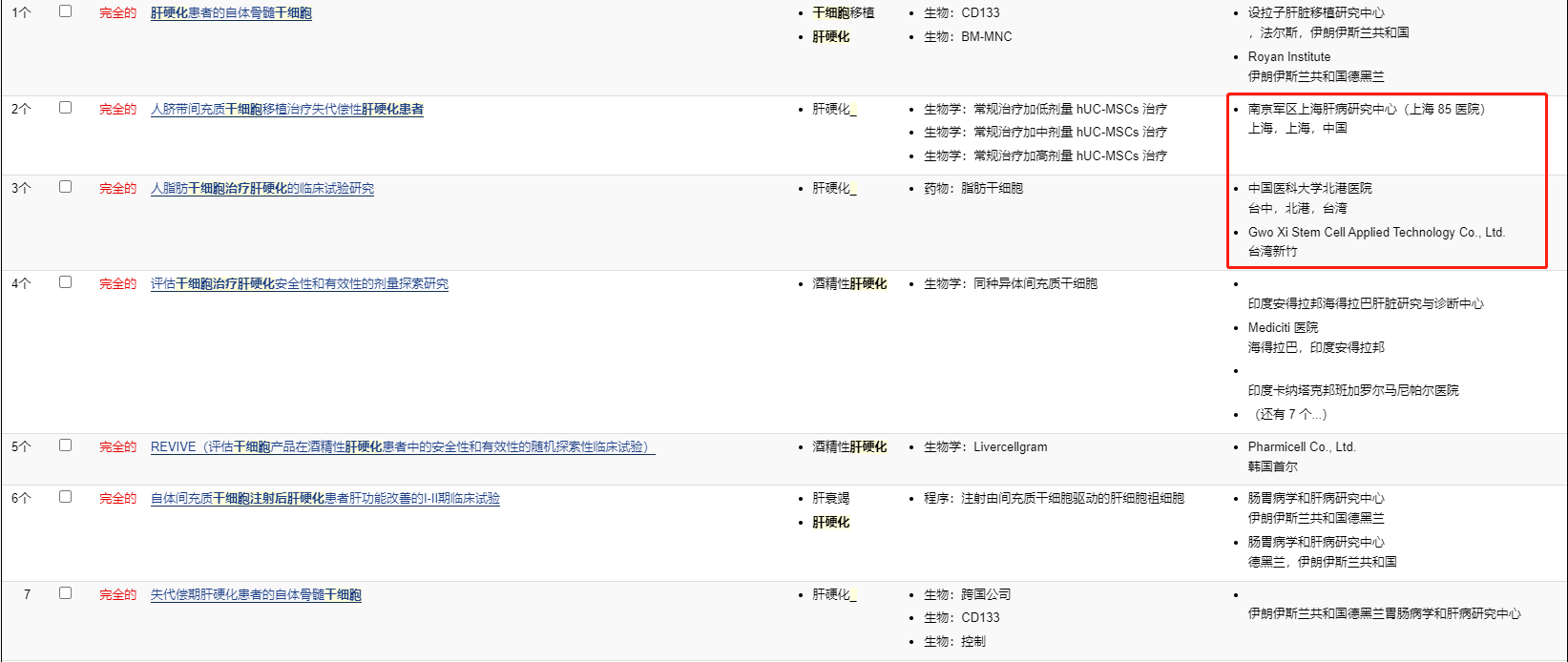The height and width of the screenshot is (662, 1568).
Task: Check the box beside the REVIVE study
Action: (65, 445)
